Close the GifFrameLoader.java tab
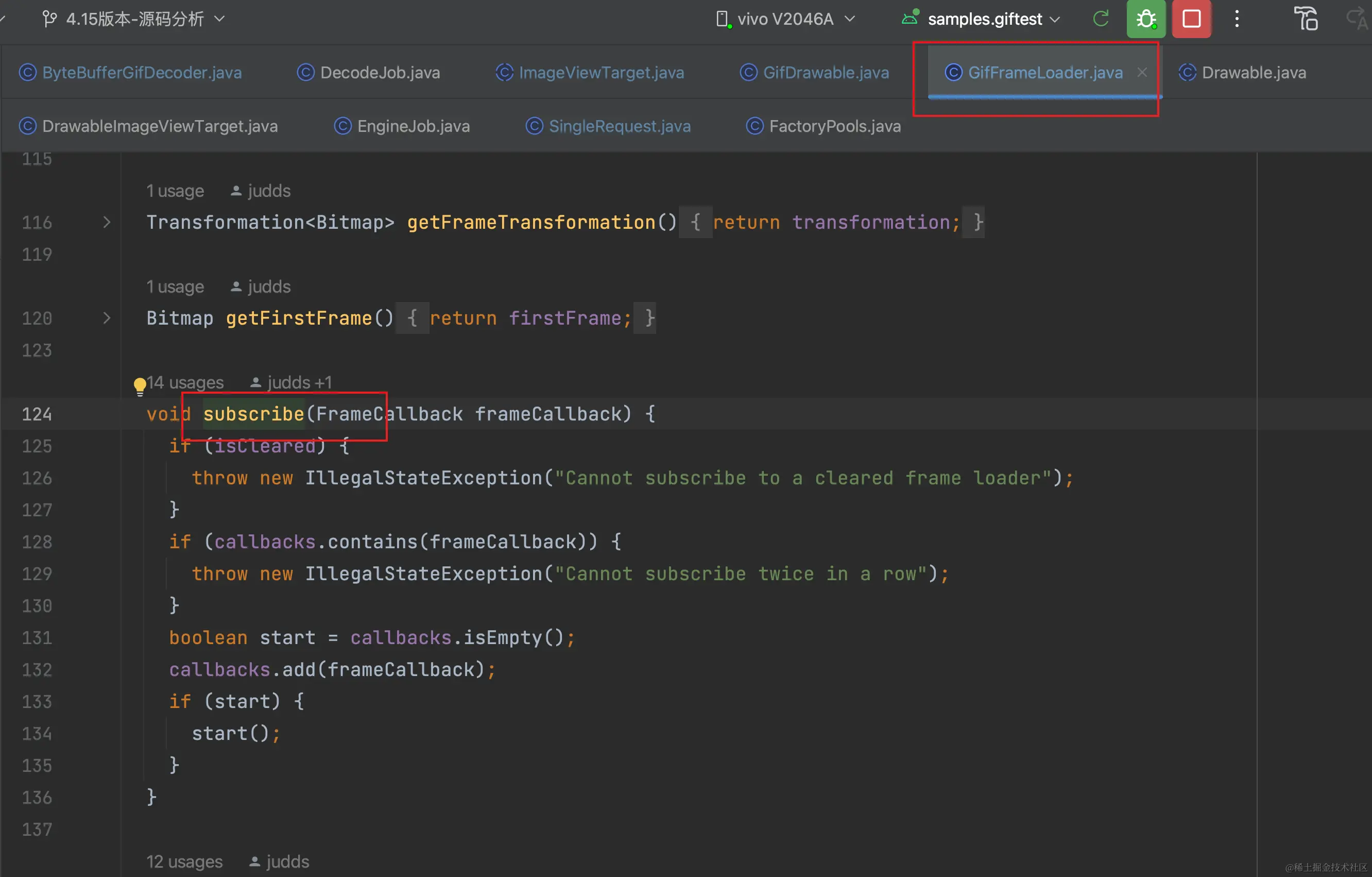The image size is (1372, 877). coord(1142,73)
